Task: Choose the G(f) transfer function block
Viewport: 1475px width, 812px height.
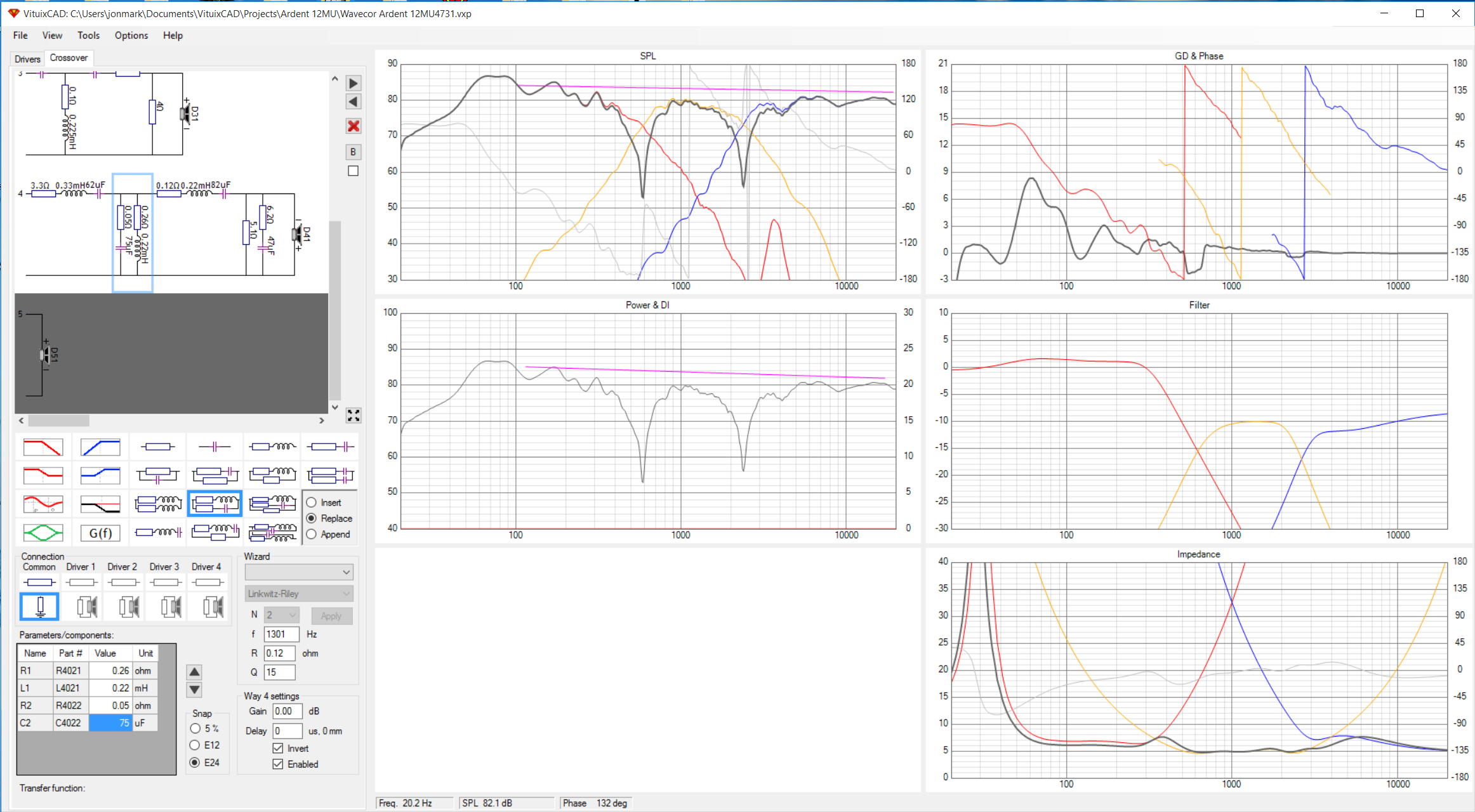Action: pyautogui.click(x=100, y=533)
